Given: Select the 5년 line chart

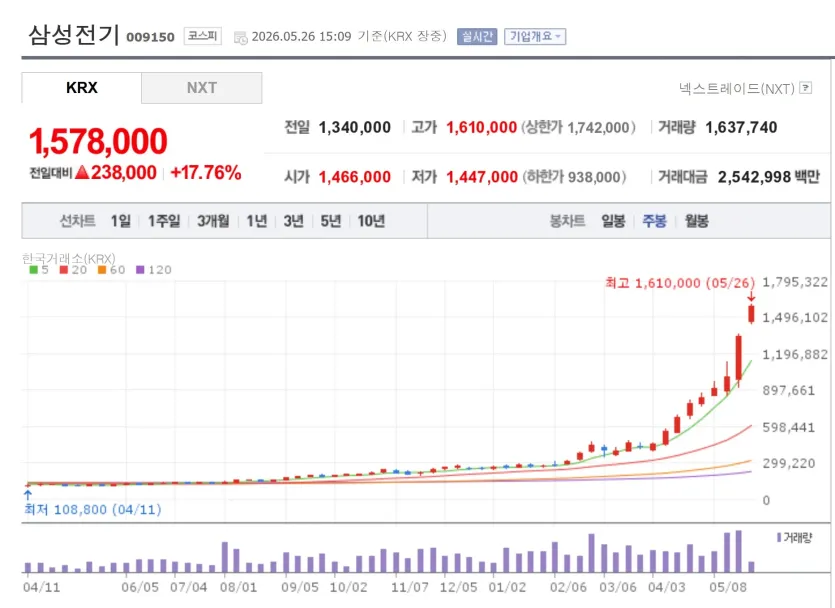Looking at the screenshot, I should tap(331, 220).
